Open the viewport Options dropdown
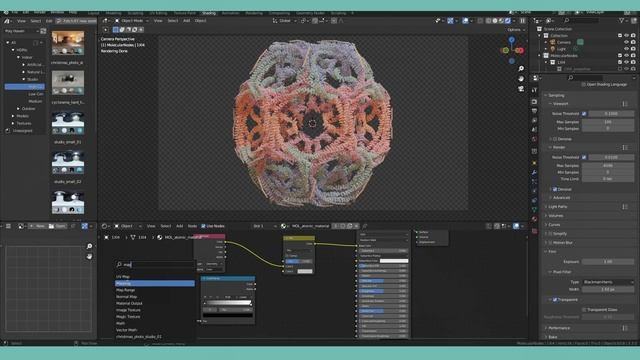Image resolution: width=640 pixels, height=360 pixels. click(x=516, y=30)
